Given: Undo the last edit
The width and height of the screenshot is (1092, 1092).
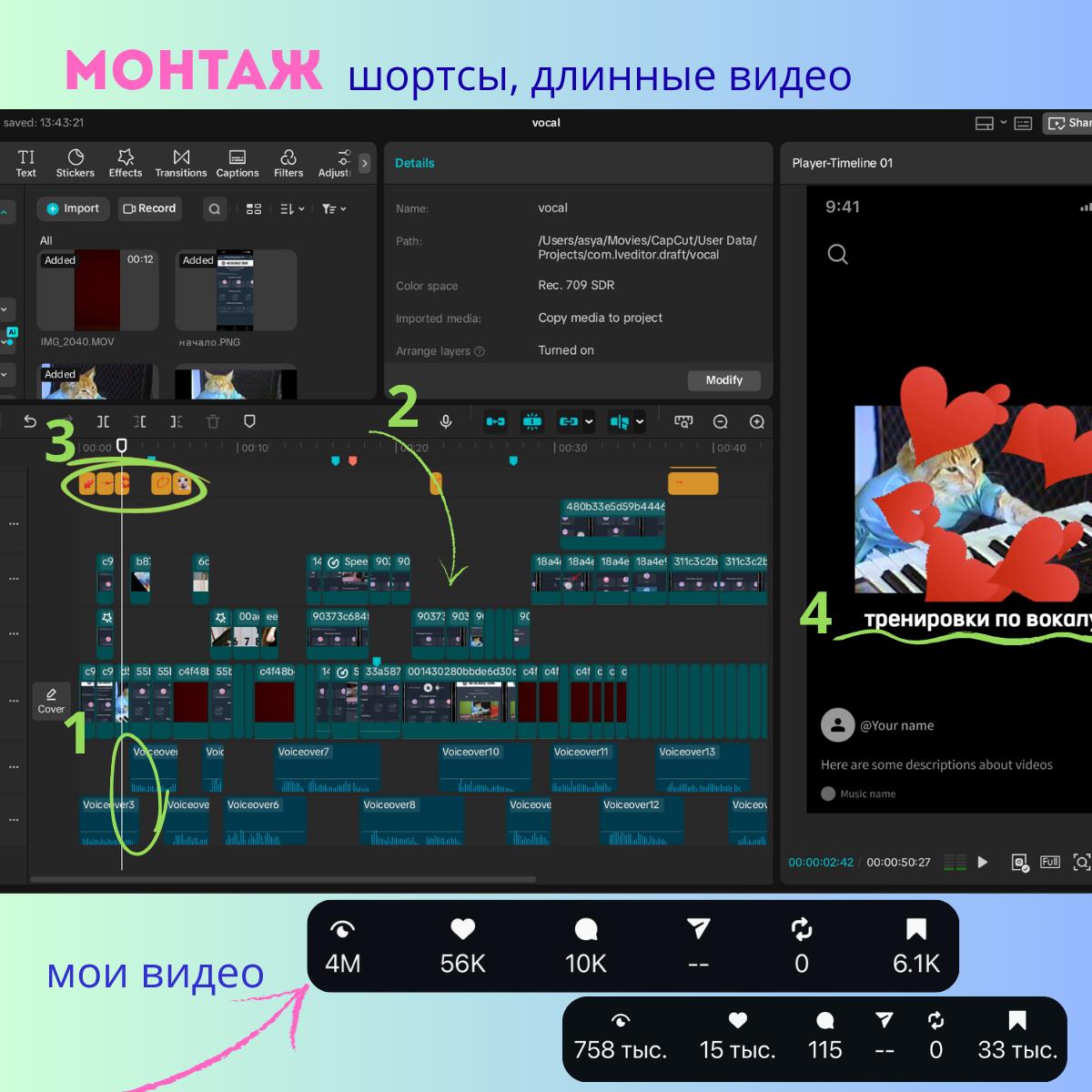Looking at the screenshot, I should tap(30, 421).
